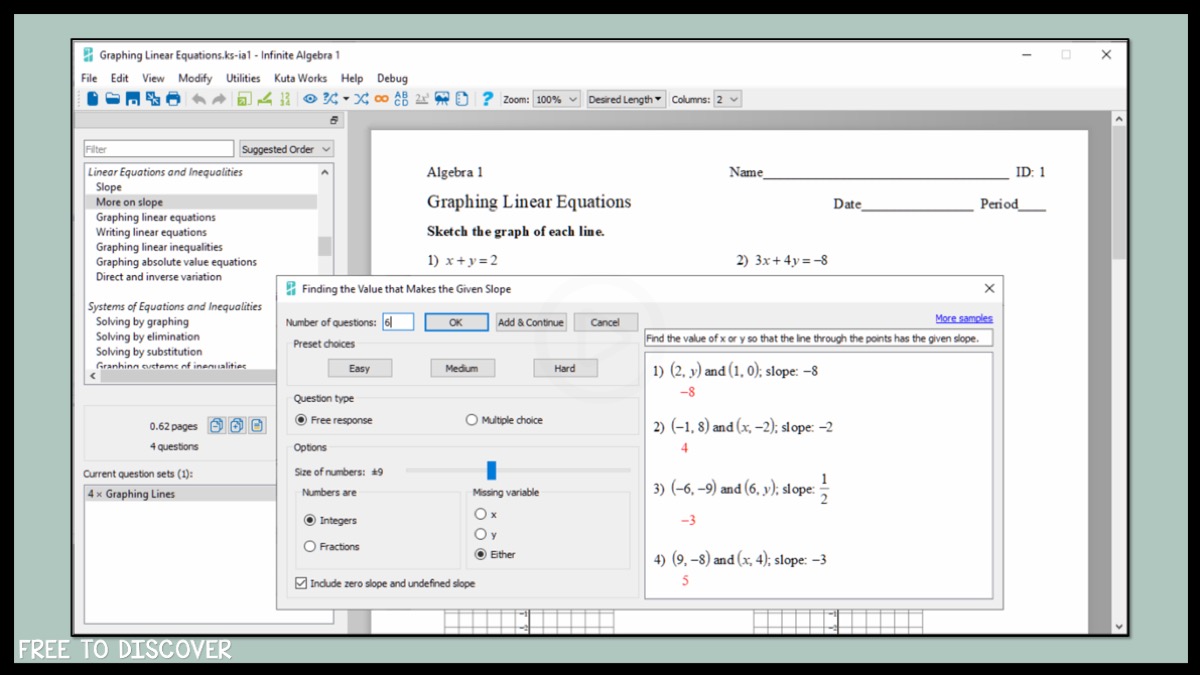This screenshot has height=675, width=1200.
Task: Open the Columns dropdown
Action: pyautogui.click(x=727, y=99)
